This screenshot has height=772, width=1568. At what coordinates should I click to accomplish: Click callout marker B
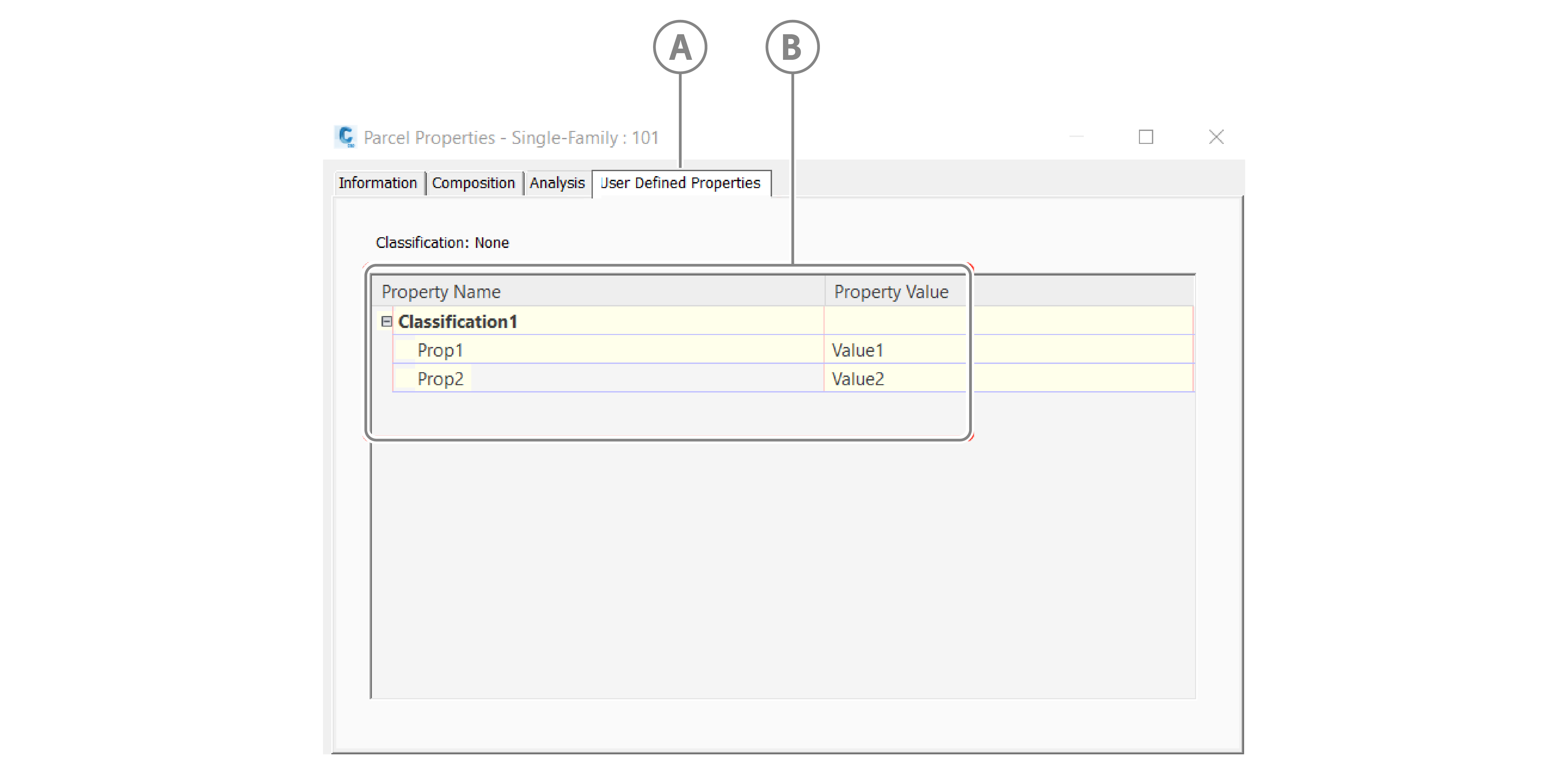click(792, 47)
